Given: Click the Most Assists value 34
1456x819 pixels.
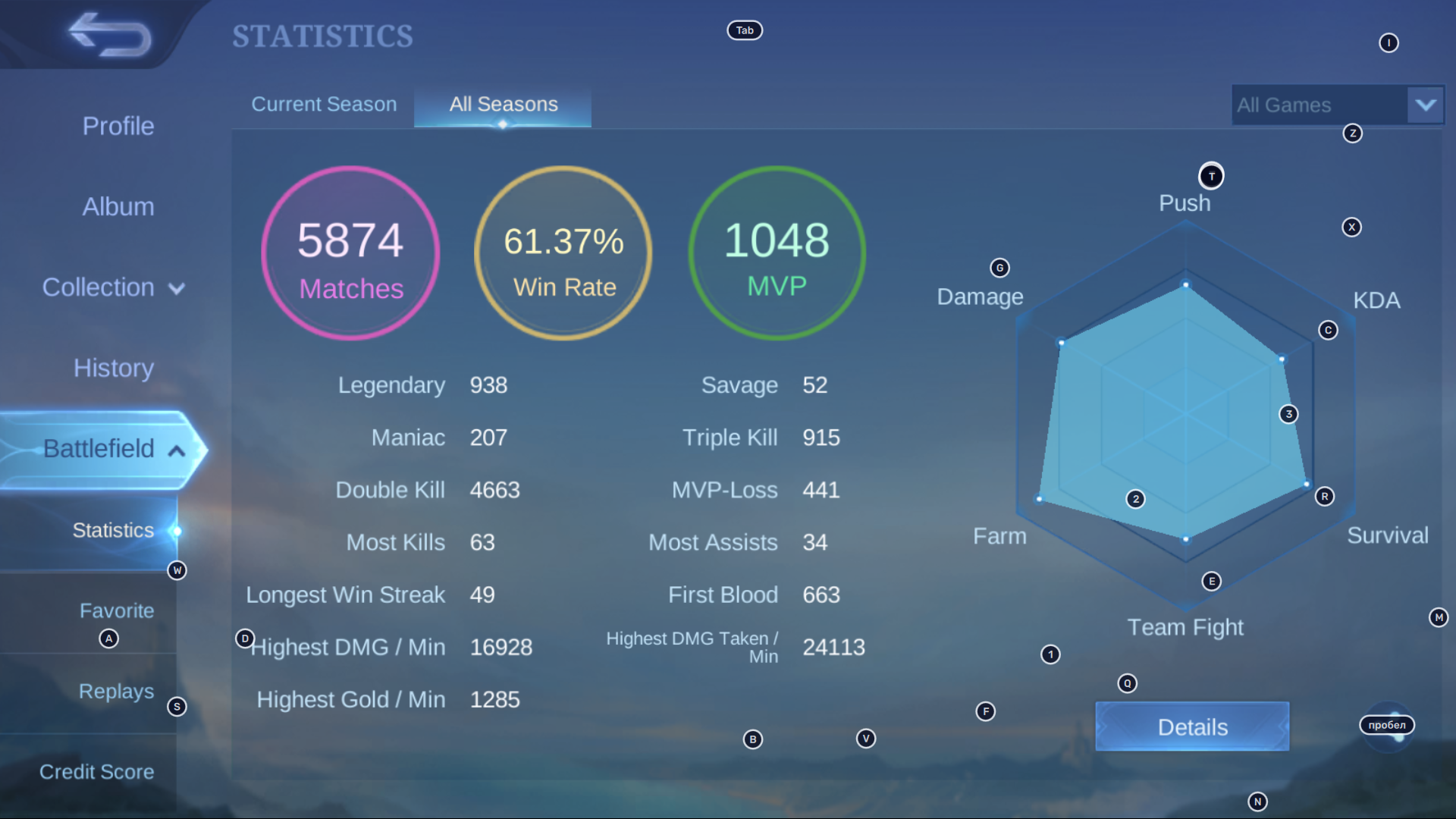Looking at the screenshot, I should 815,542.
